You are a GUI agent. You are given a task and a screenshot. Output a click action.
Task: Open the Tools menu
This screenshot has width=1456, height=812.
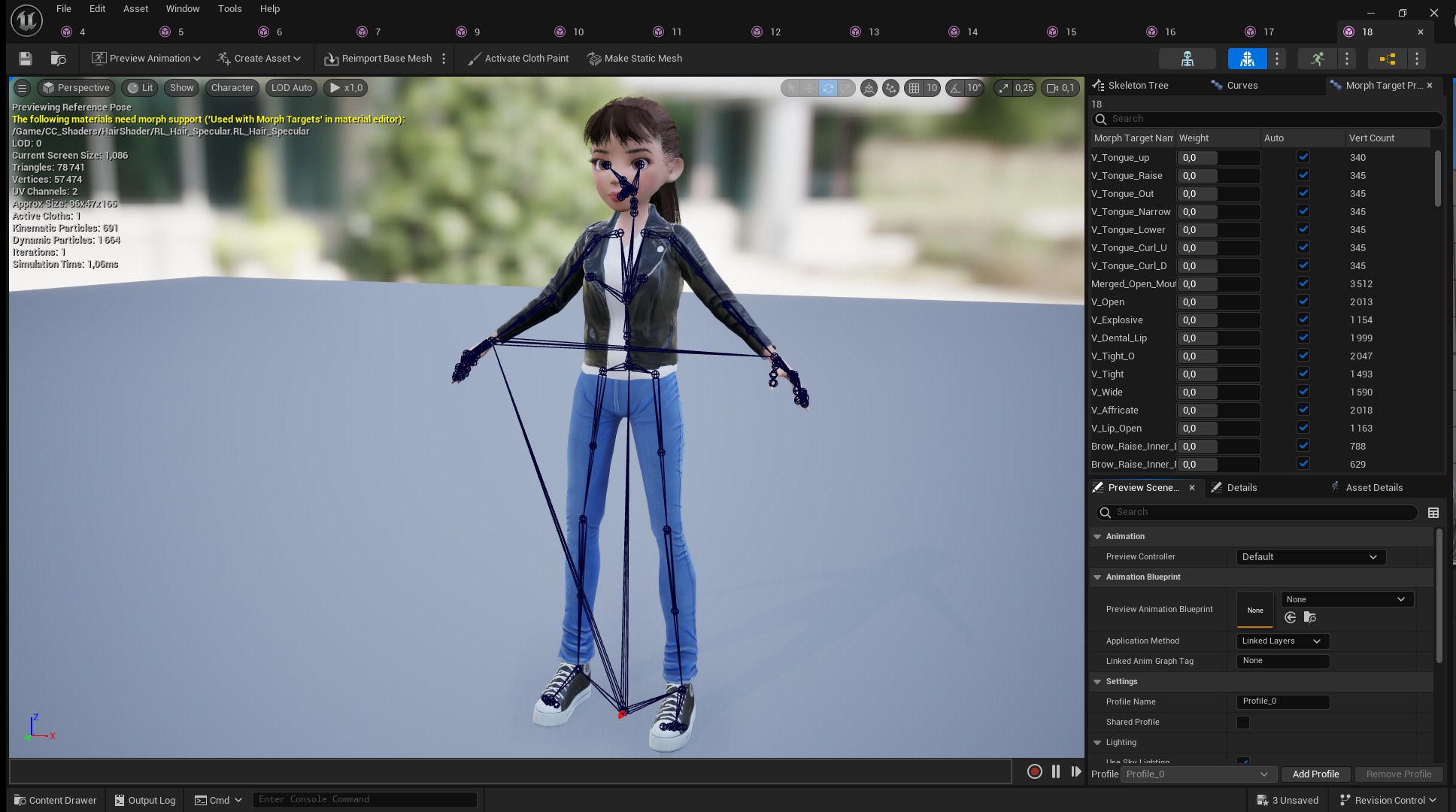(x=229, y=9)
